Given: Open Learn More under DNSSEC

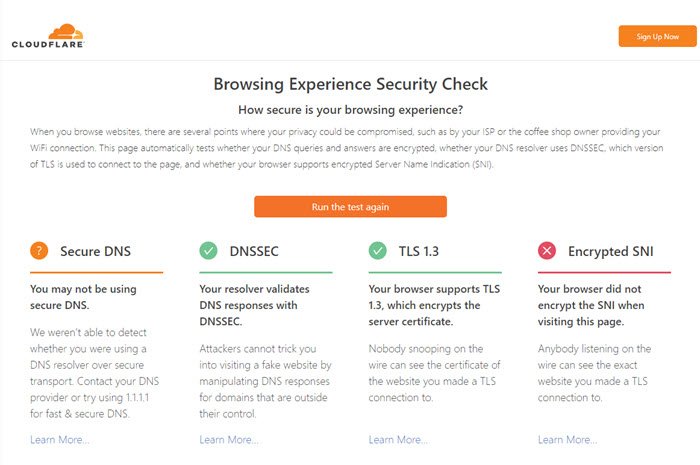Looking at the screenshot, I should (x=229, y=440).
